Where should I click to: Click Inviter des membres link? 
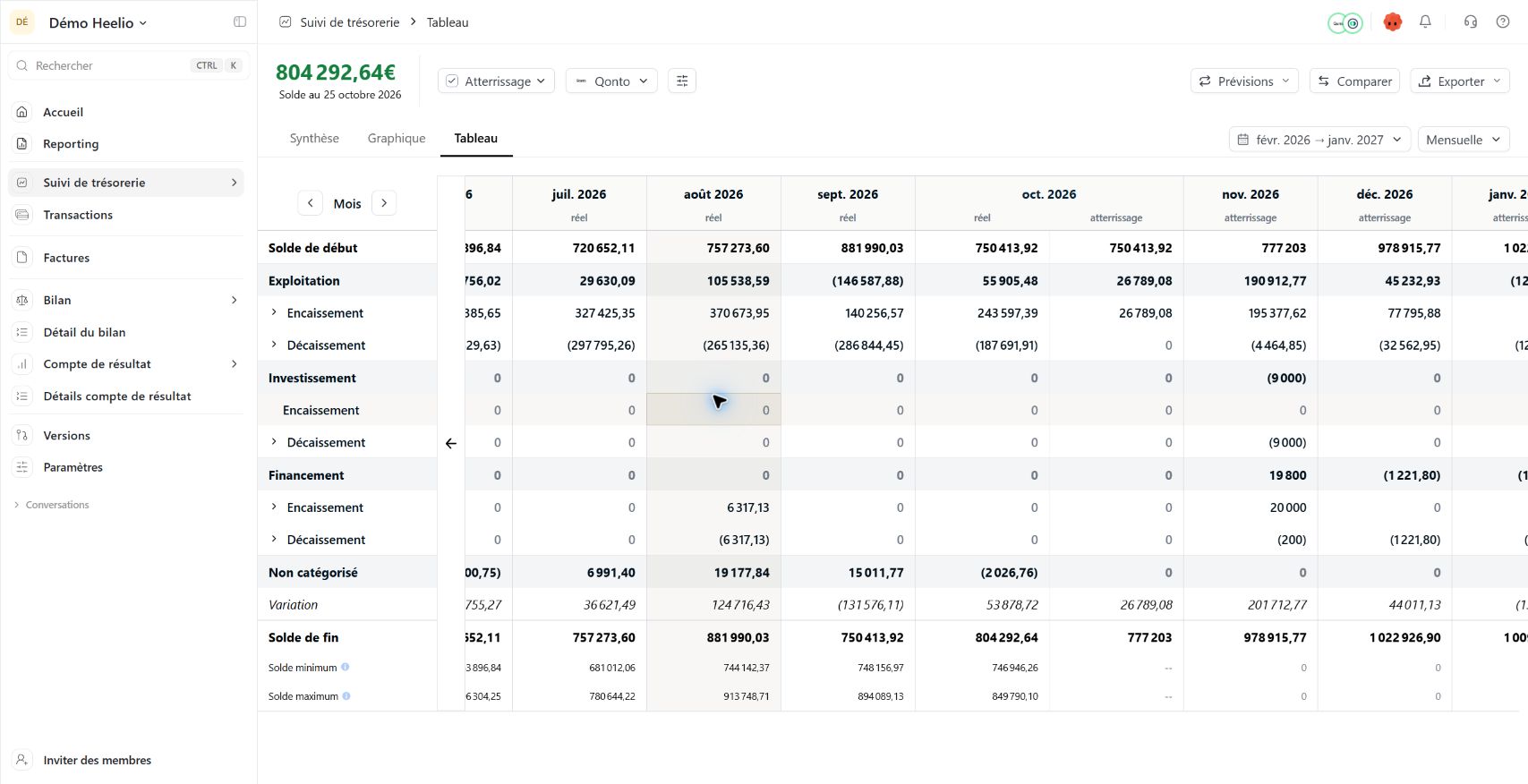click(97, 760)
